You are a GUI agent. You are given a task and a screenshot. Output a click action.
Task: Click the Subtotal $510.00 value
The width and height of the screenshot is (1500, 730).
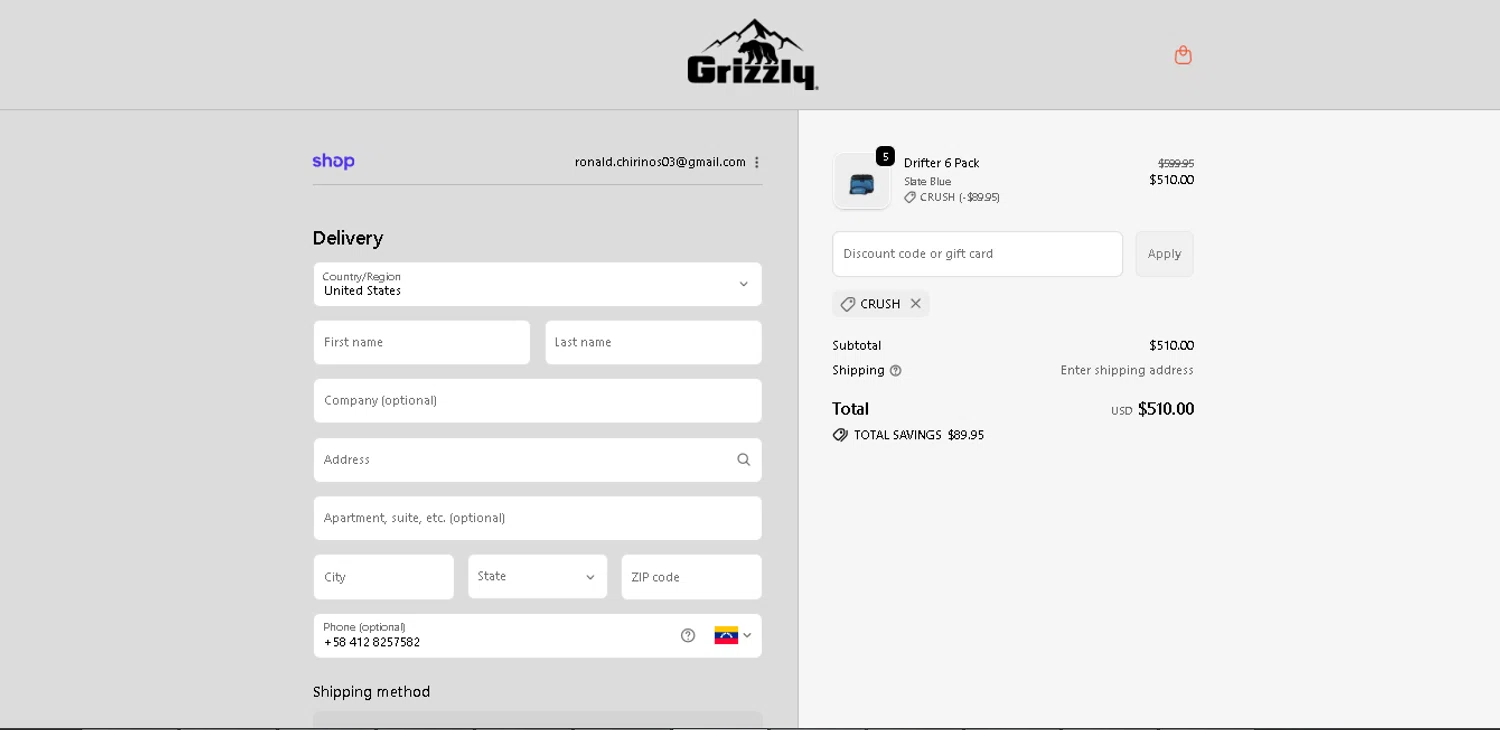(1171, 346)
